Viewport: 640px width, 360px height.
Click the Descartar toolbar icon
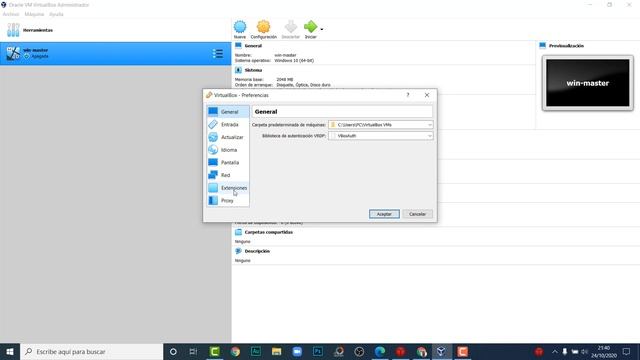pyautogui.click(x=291, y=29)
